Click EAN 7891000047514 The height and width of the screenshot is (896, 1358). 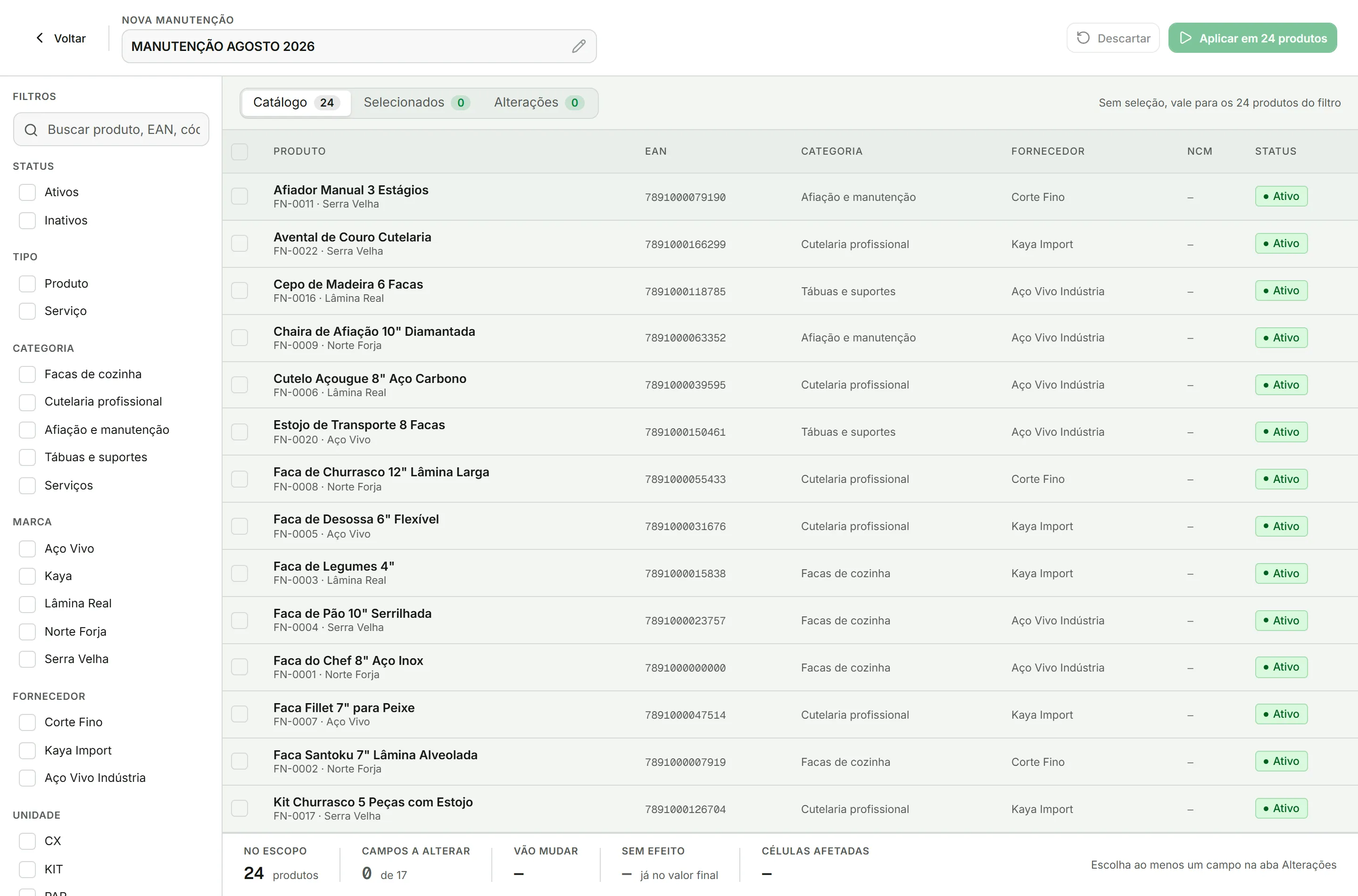click(685, 715)
